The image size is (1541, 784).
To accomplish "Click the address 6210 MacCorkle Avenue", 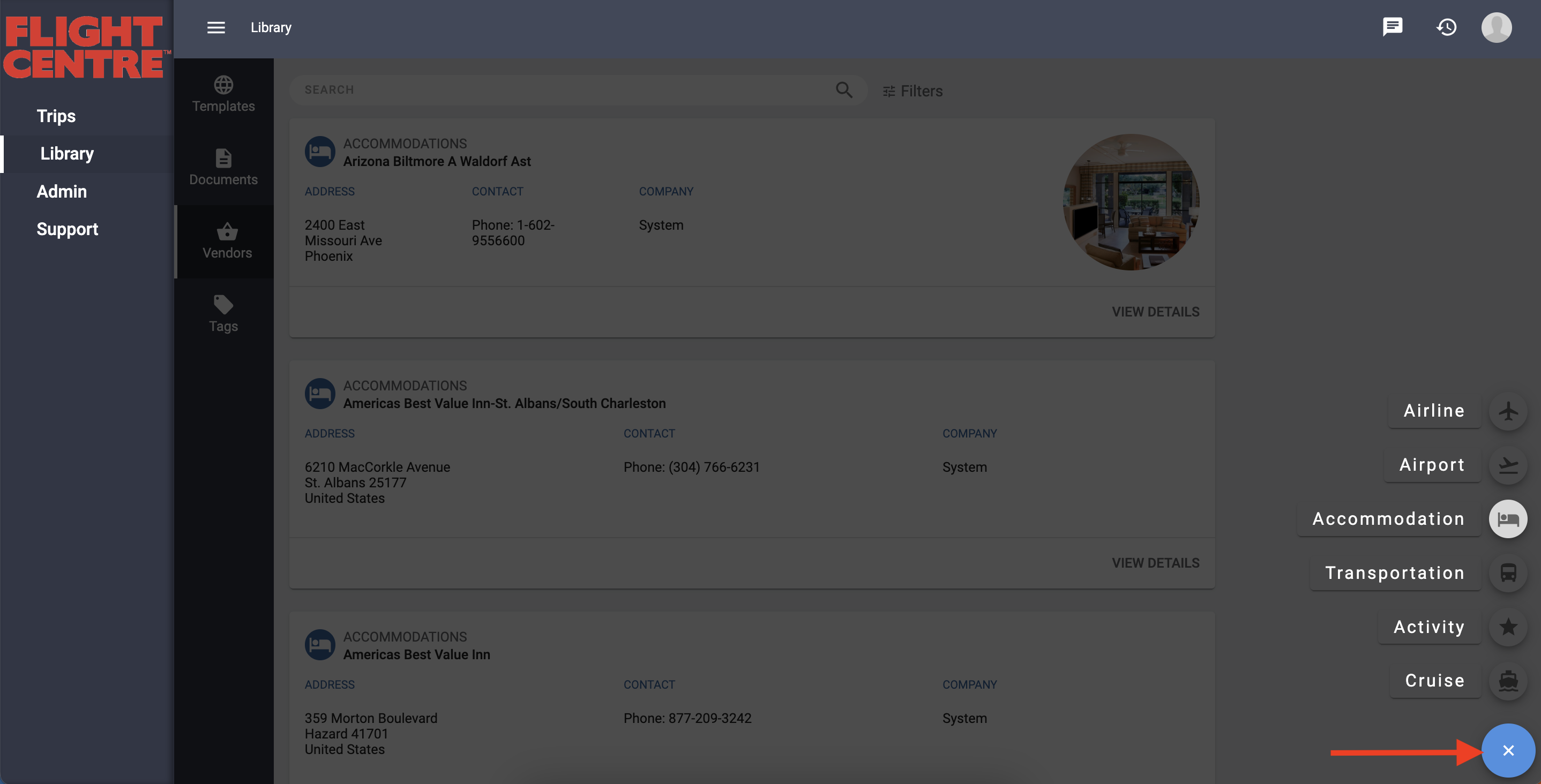I will [377, 467].
